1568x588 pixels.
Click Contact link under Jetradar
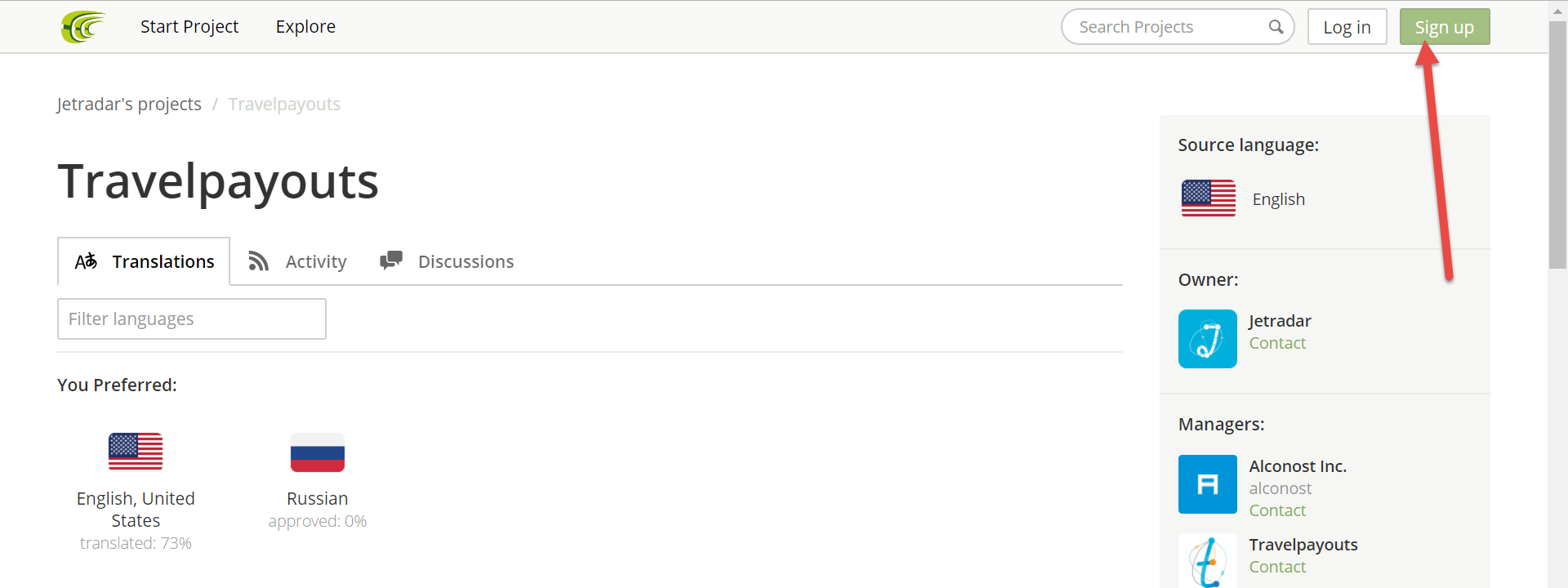click(1277, 343)
